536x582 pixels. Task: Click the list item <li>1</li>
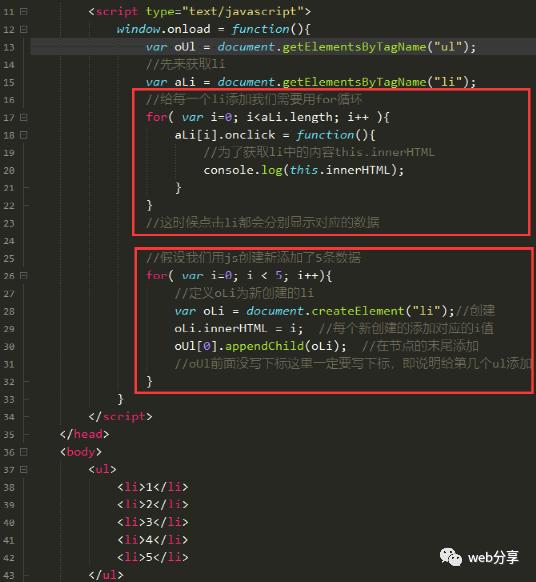(x=153, y=487)
